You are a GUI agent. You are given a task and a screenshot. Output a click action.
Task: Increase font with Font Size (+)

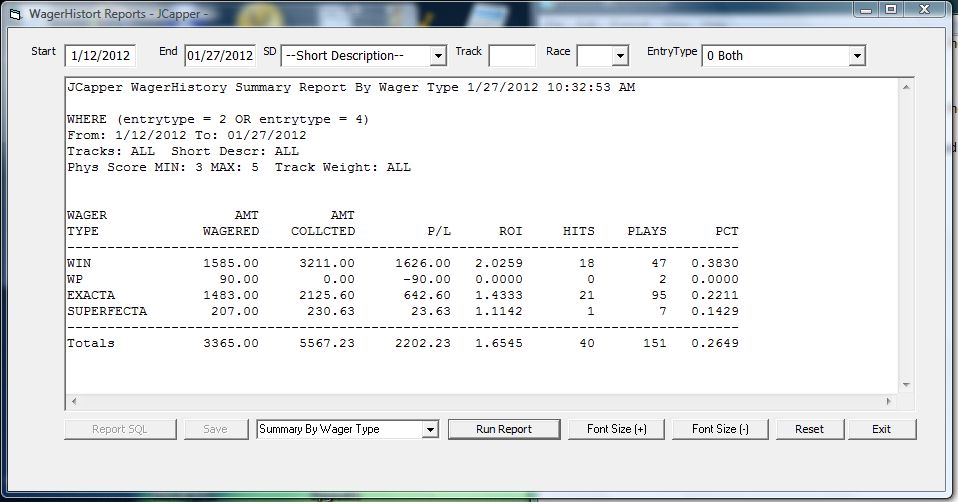coord(616,429)
